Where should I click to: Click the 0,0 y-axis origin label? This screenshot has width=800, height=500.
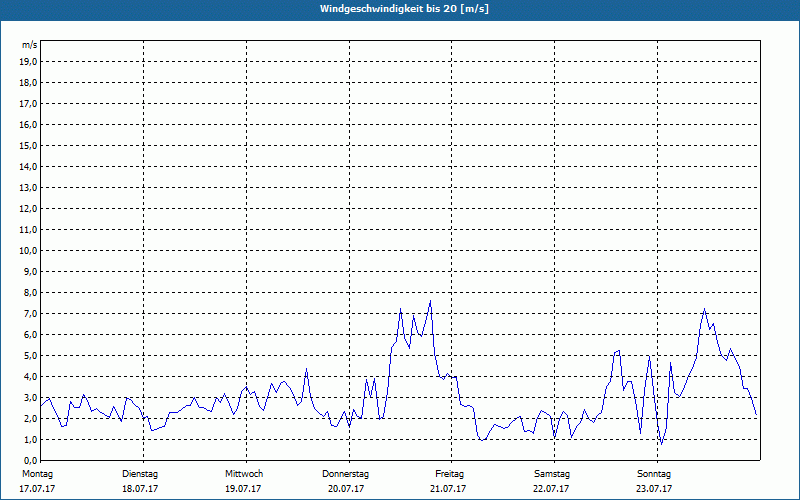pos(29,460)
